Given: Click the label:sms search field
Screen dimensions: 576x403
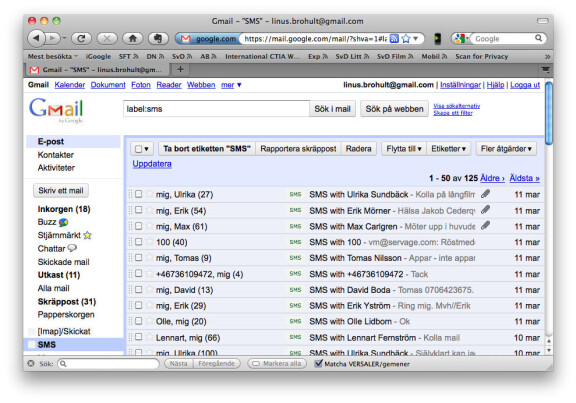Looking at the screenshot, I should click(x=216, y=109).
